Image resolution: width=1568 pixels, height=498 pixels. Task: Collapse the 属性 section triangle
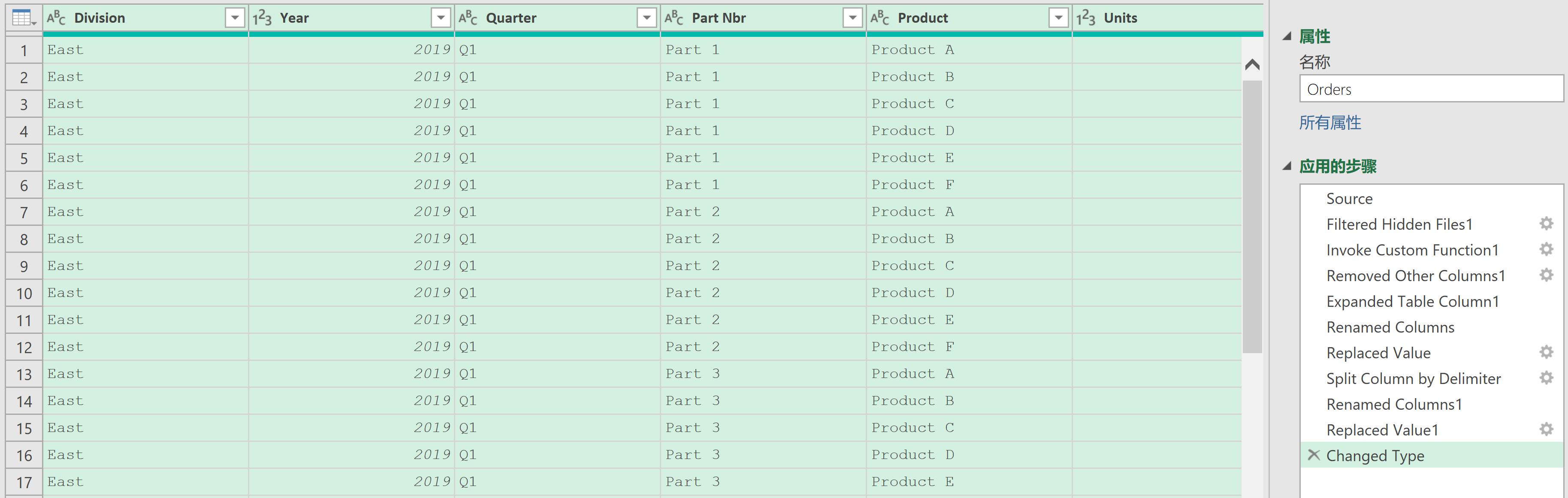click(x=1287, y=36)
